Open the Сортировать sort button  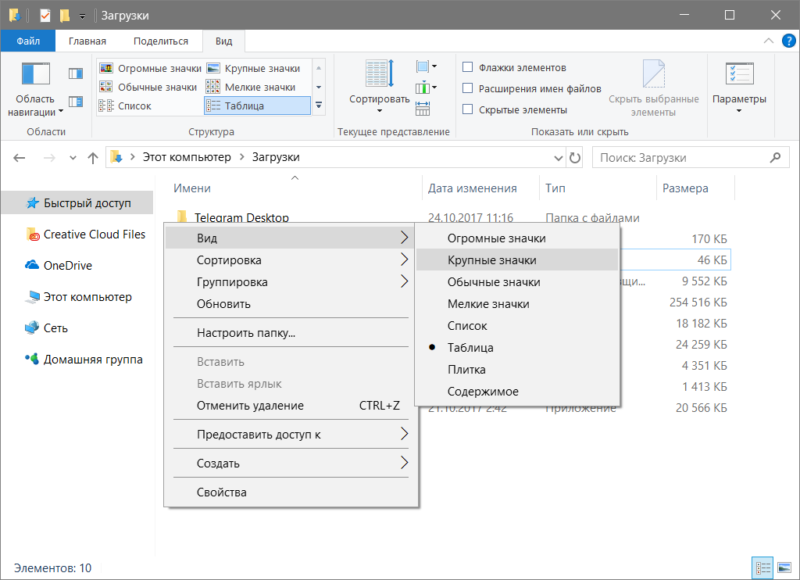click(x=379, y=87)
